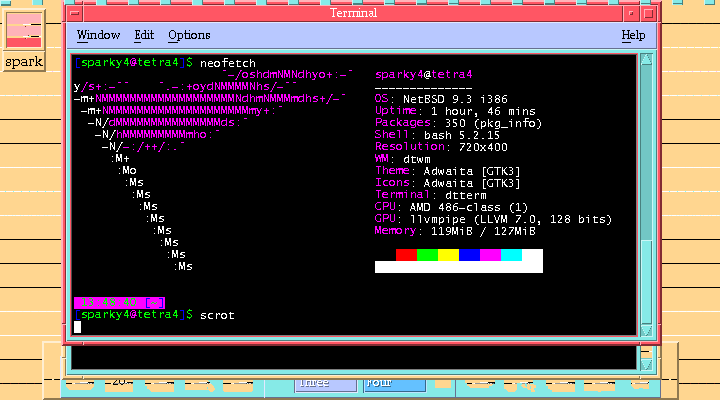The image size is (720, 400).
Task: Click the green color block in neofetch
Action: coord(427,255)
